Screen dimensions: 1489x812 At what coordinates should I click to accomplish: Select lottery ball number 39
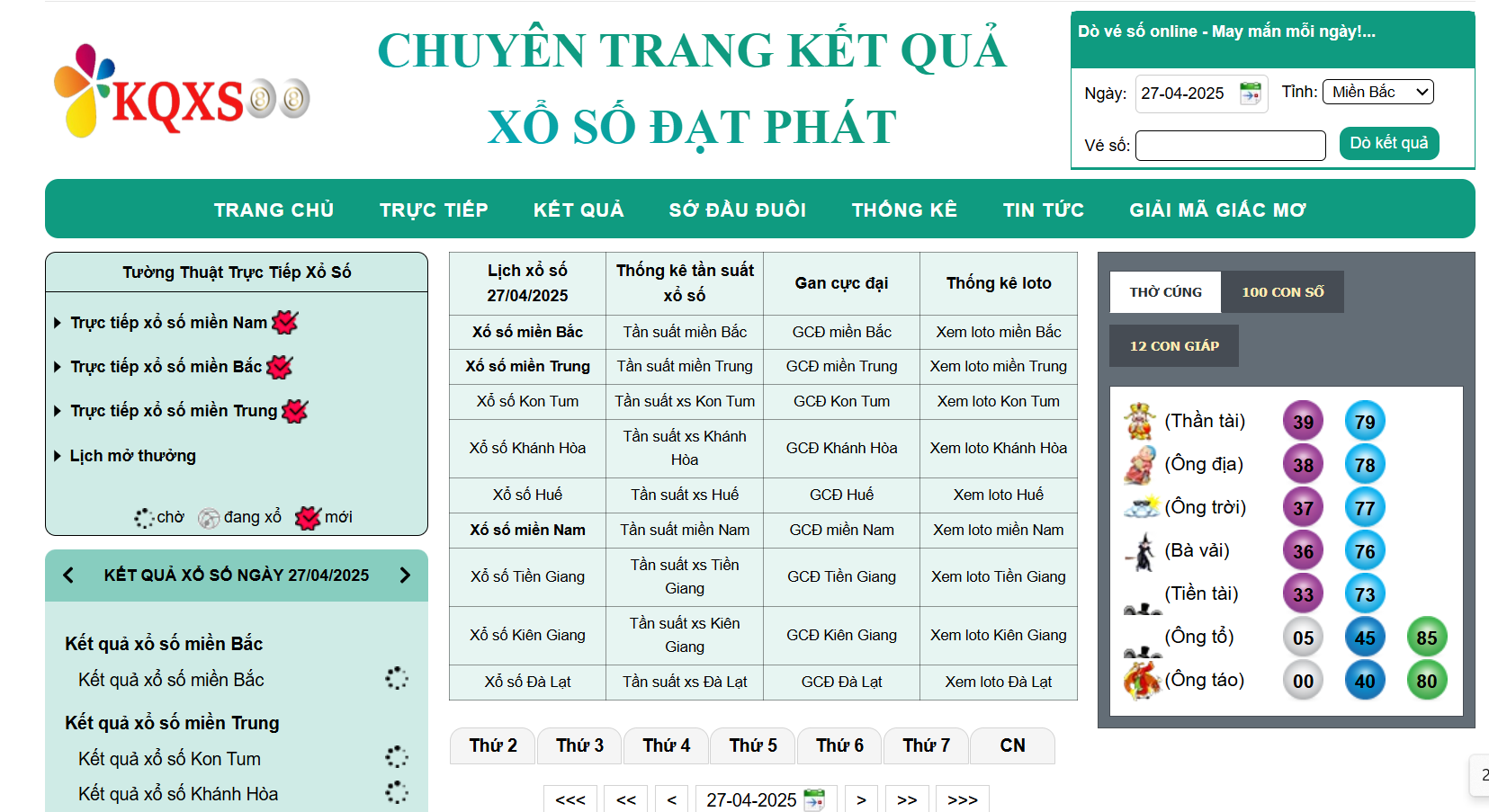pyautogui.click(x=1303, y=422)
